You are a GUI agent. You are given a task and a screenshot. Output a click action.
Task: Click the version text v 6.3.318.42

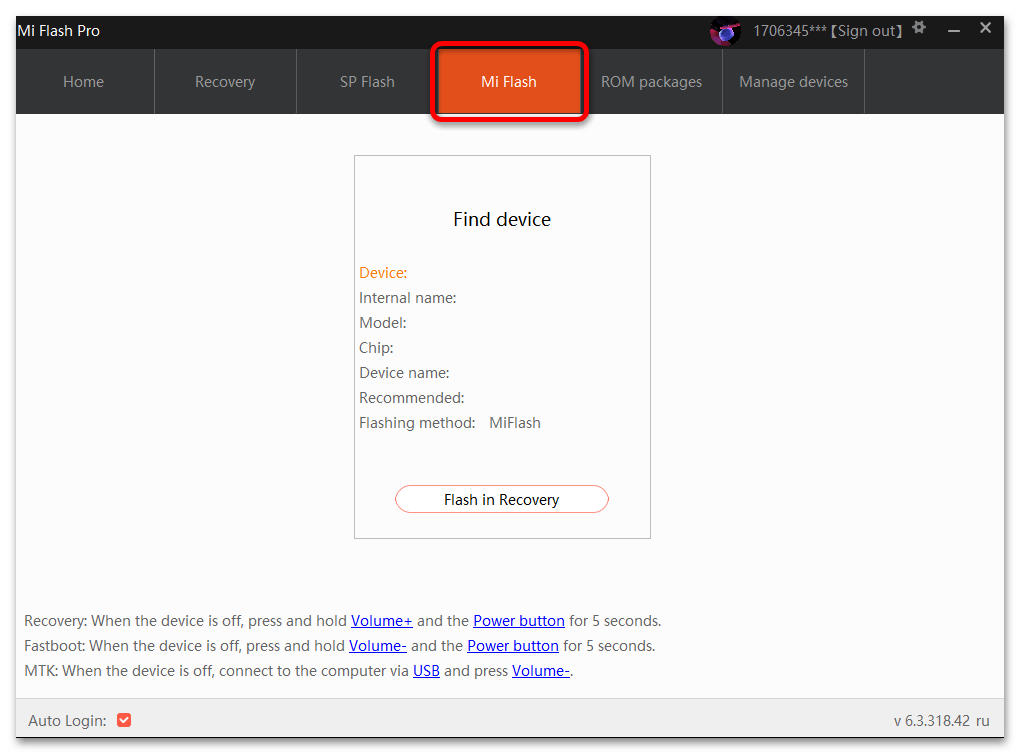pyautogui.click(x=932, y=721)
